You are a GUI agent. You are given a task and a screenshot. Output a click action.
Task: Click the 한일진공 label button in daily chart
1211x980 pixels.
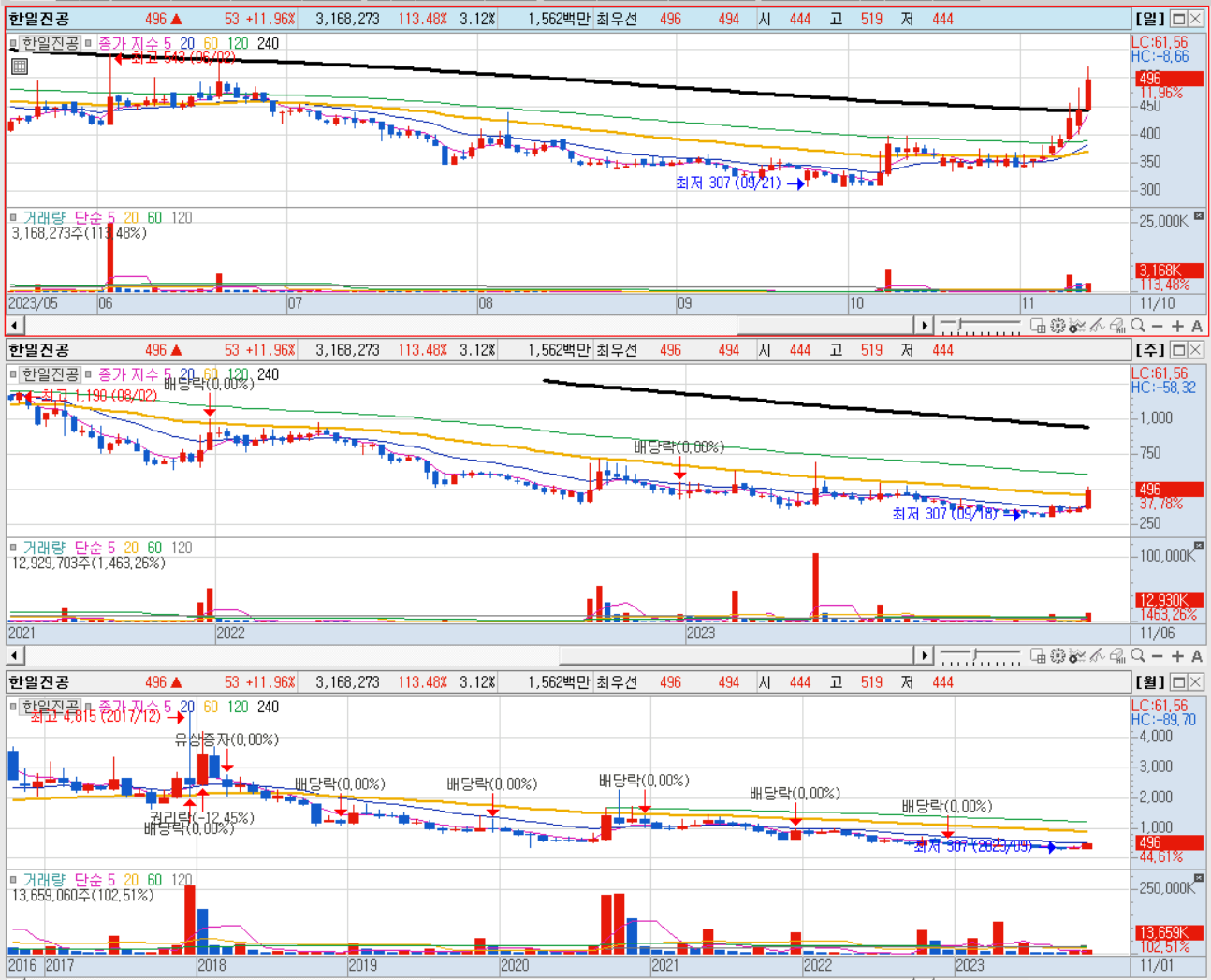point(51,44)
